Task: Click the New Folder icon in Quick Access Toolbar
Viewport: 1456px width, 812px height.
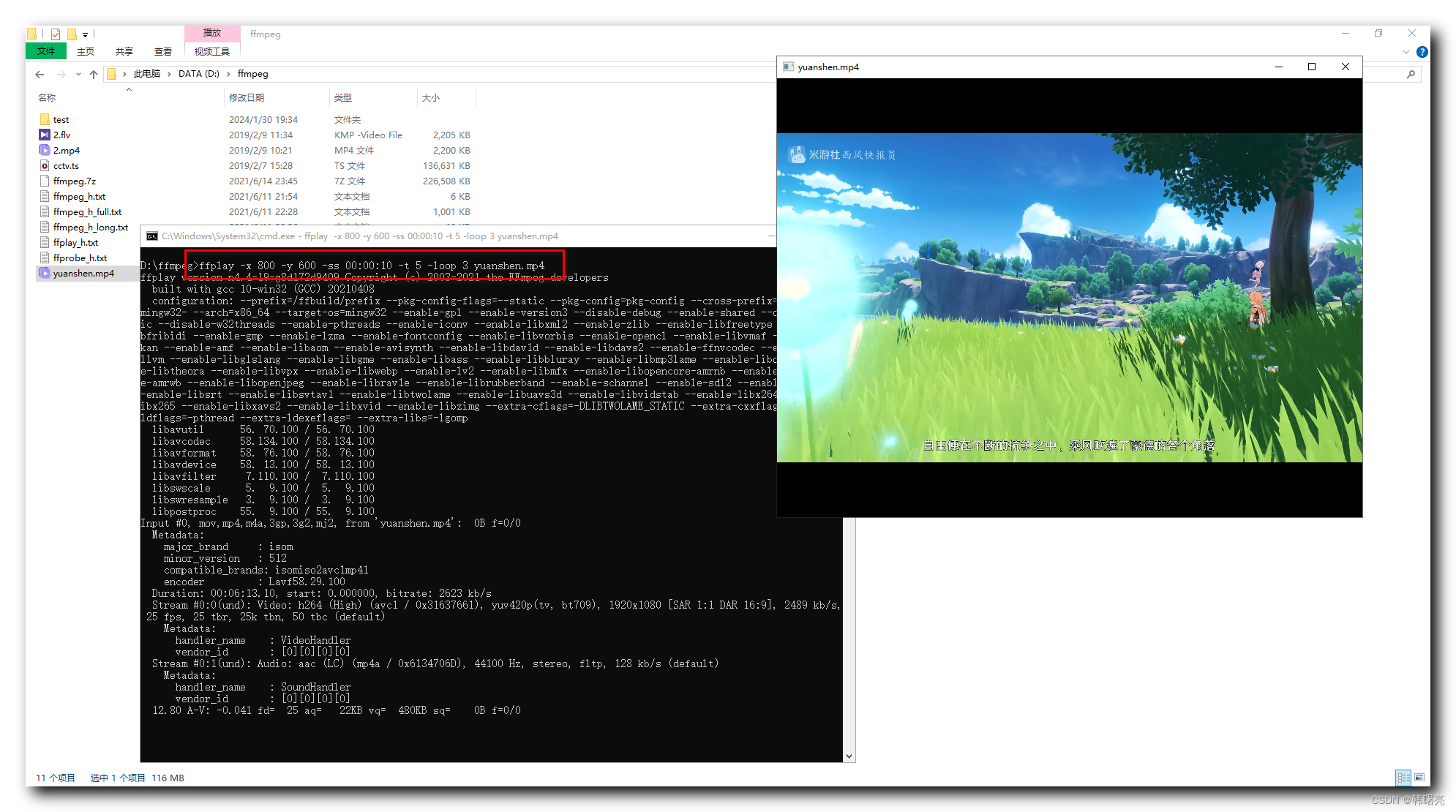Action: click(72, 34)
